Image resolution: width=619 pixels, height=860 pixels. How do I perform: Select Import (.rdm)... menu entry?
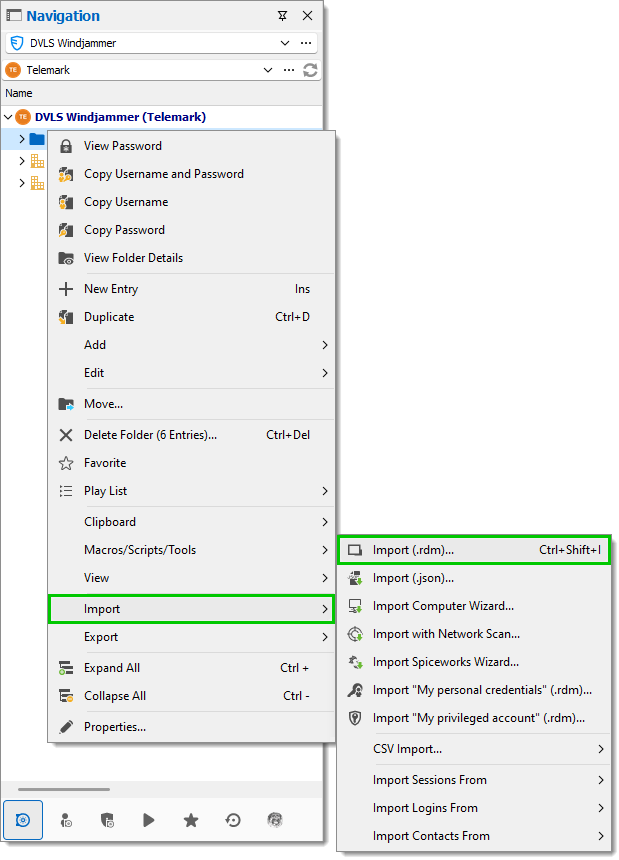tap(474, 550)
